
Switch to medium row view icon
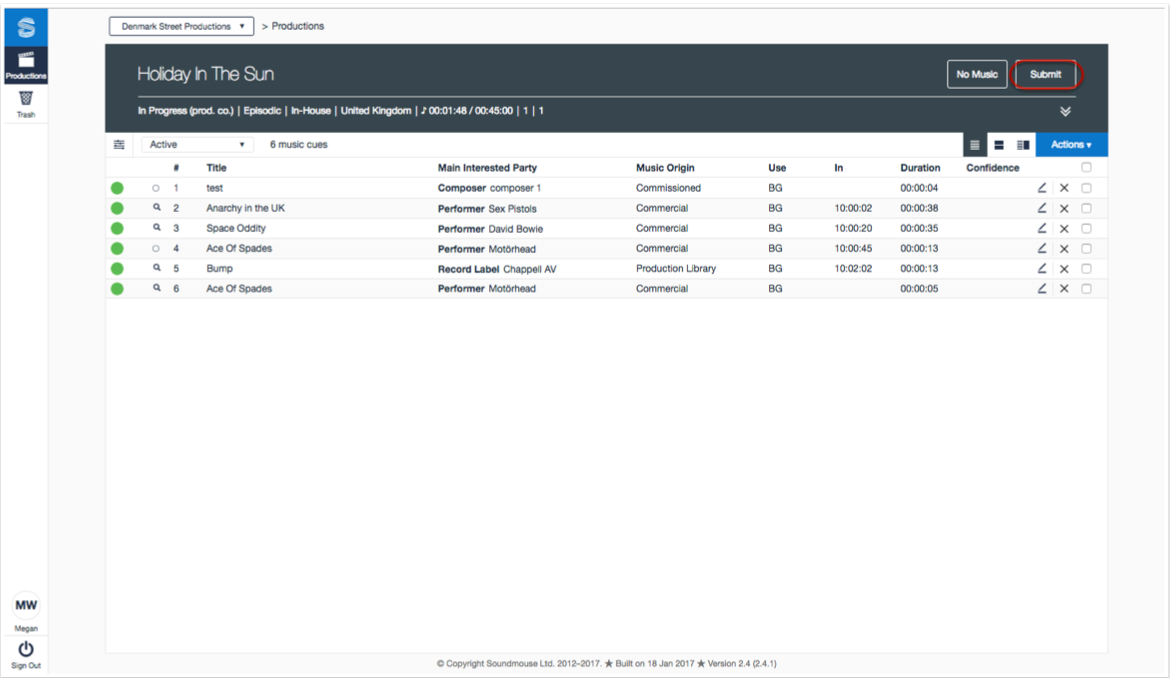998,145
